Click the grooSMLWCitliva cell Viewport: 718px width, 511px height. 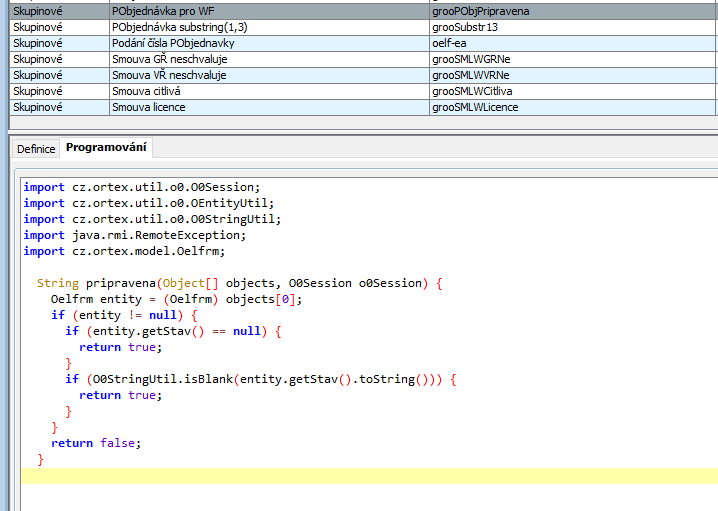coord(472,91)
